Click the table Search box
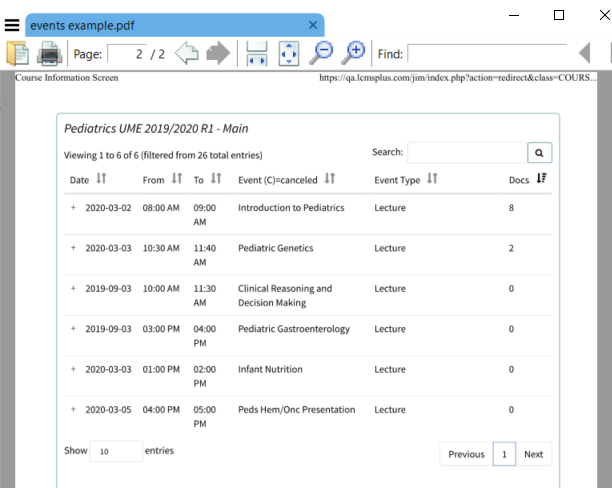 point(467,152)
